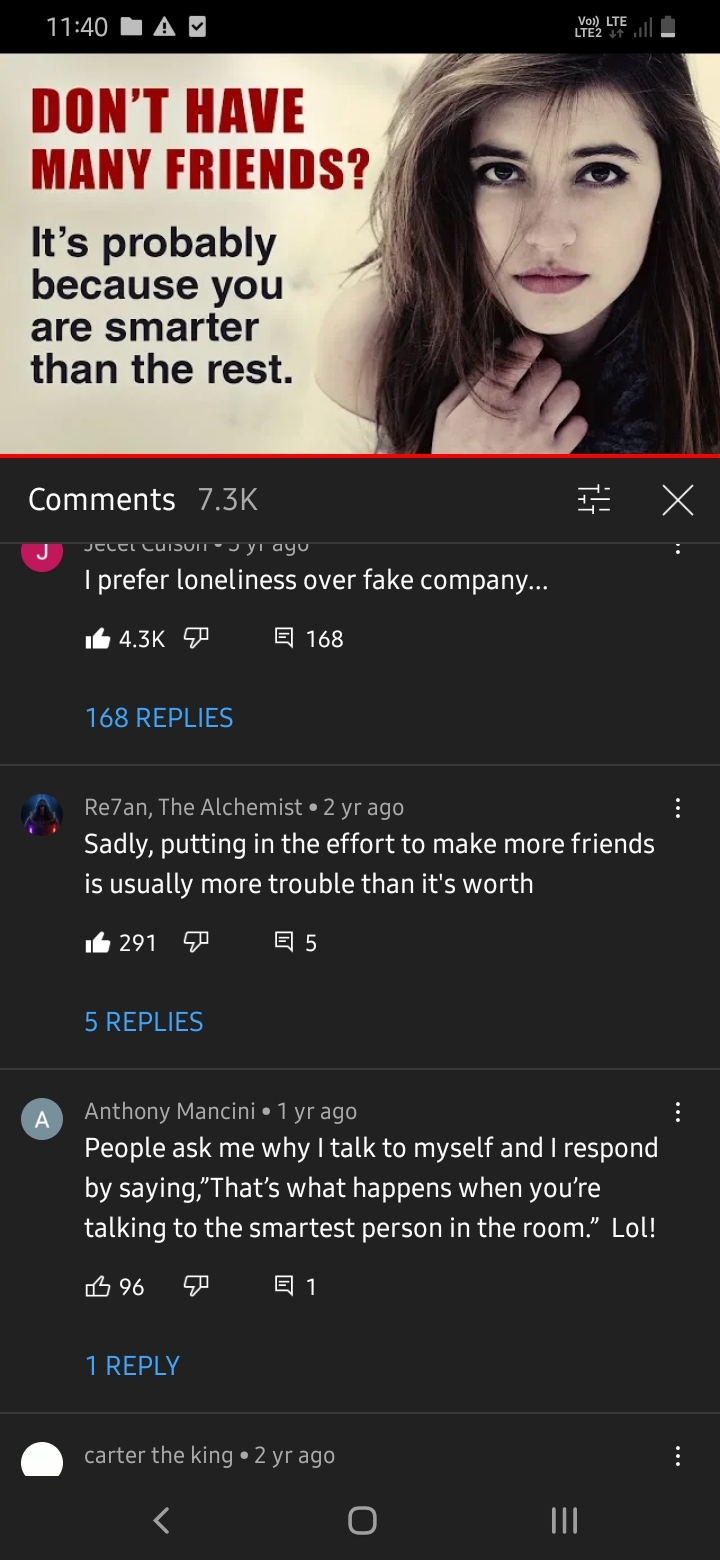
Task: Open options menu for Re7an's comment
Action: (677, 808)
